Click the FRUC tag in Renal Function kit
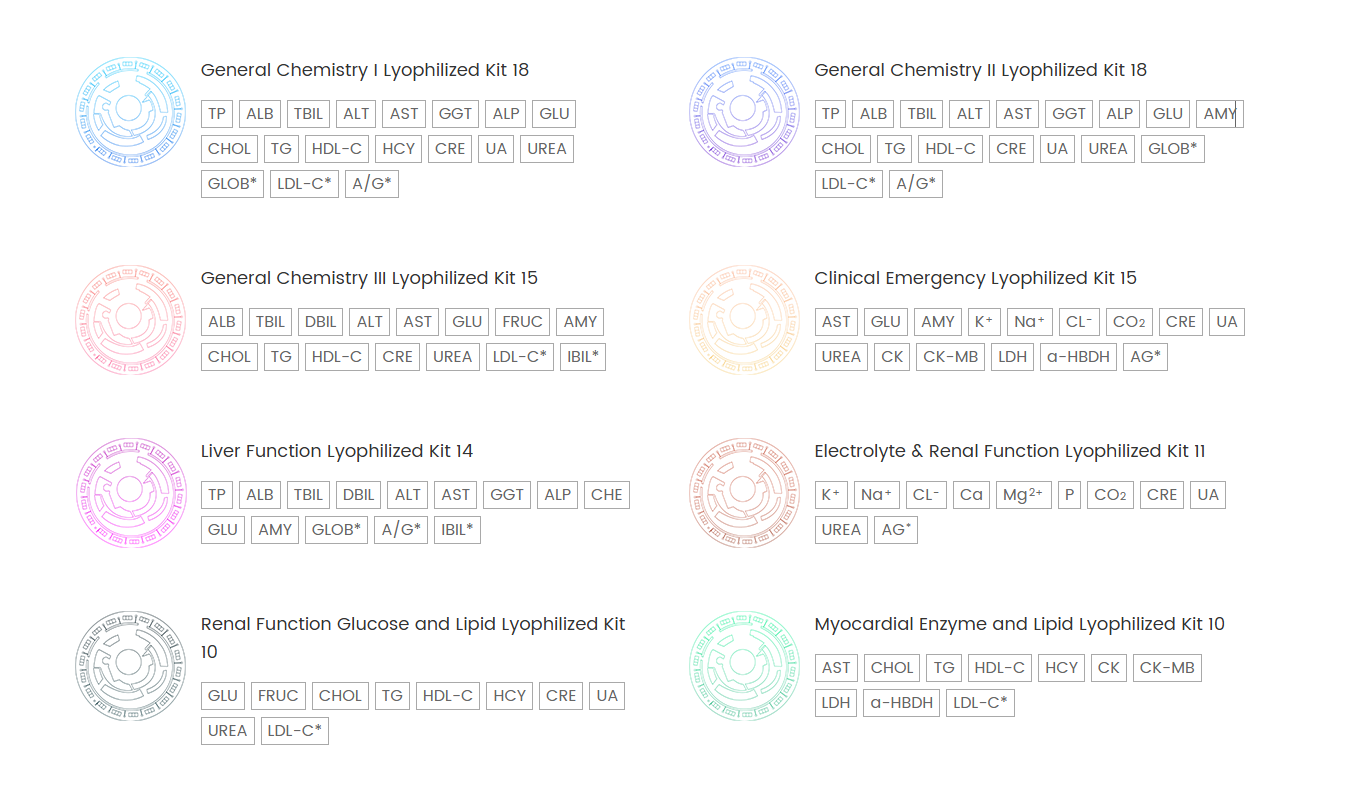 278,696
